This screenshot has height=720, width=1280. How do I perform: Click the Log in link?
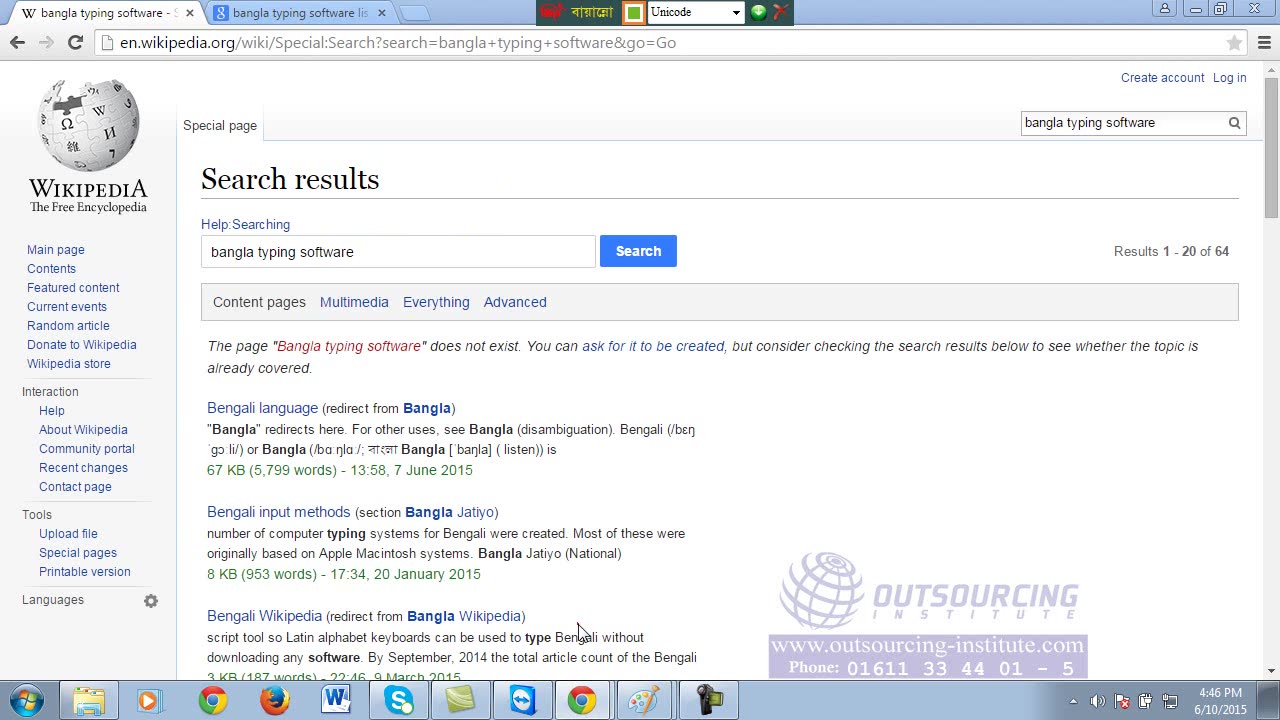1230,78
